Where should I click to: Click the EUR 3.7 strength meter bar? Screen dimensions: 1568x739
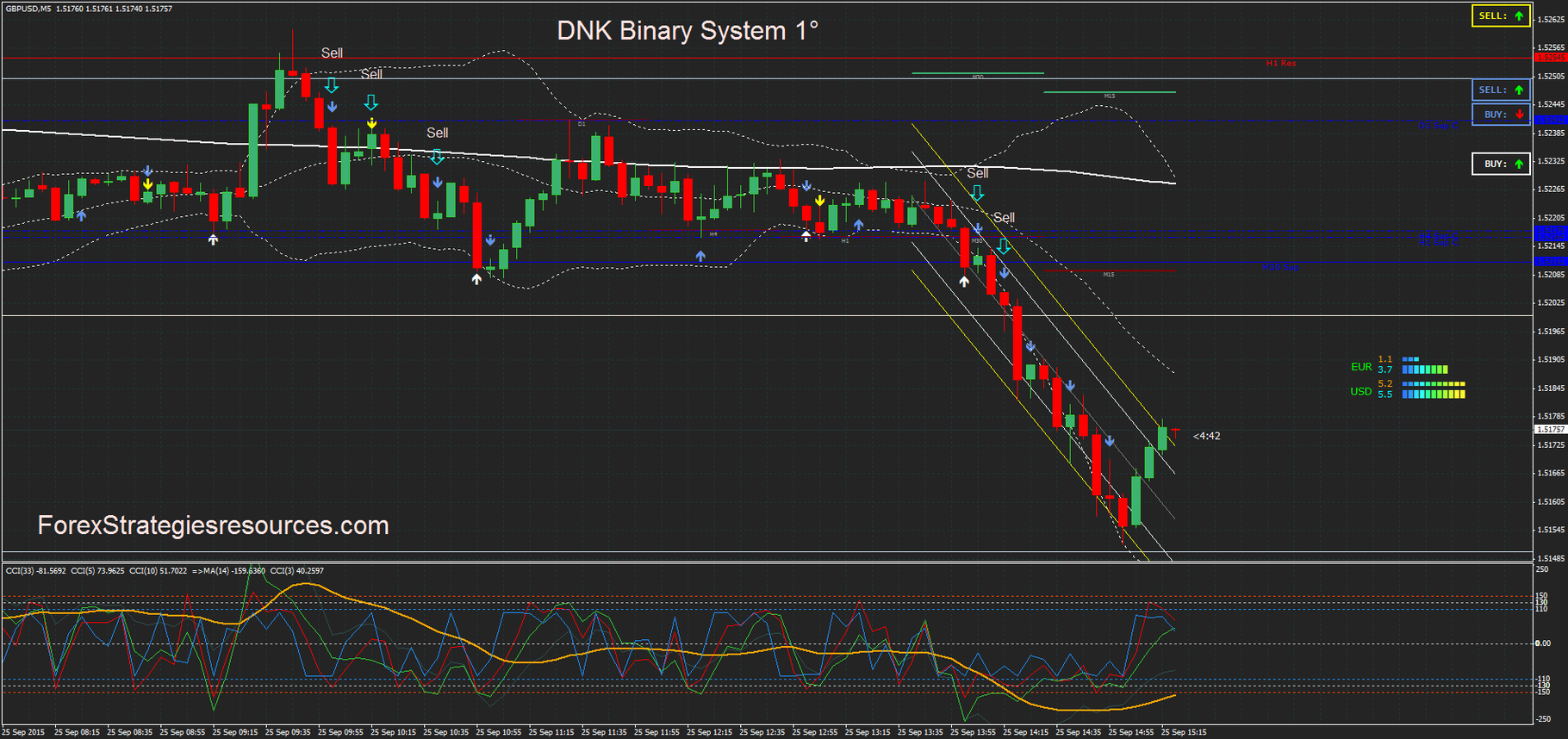1425,369
